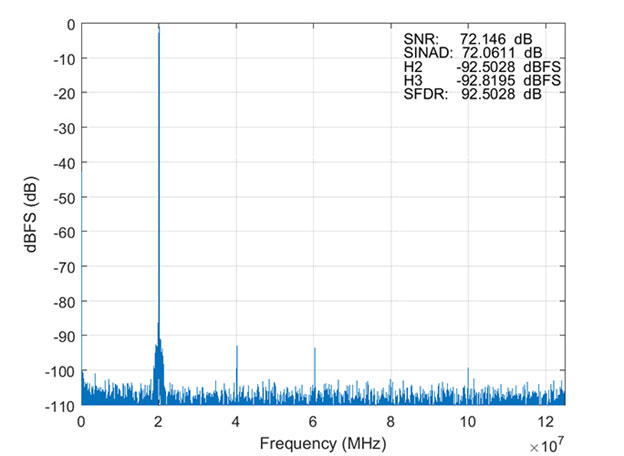Select the H2 -92.5028 dBFS annotation
624x456 pixels.
pos(474,66)
